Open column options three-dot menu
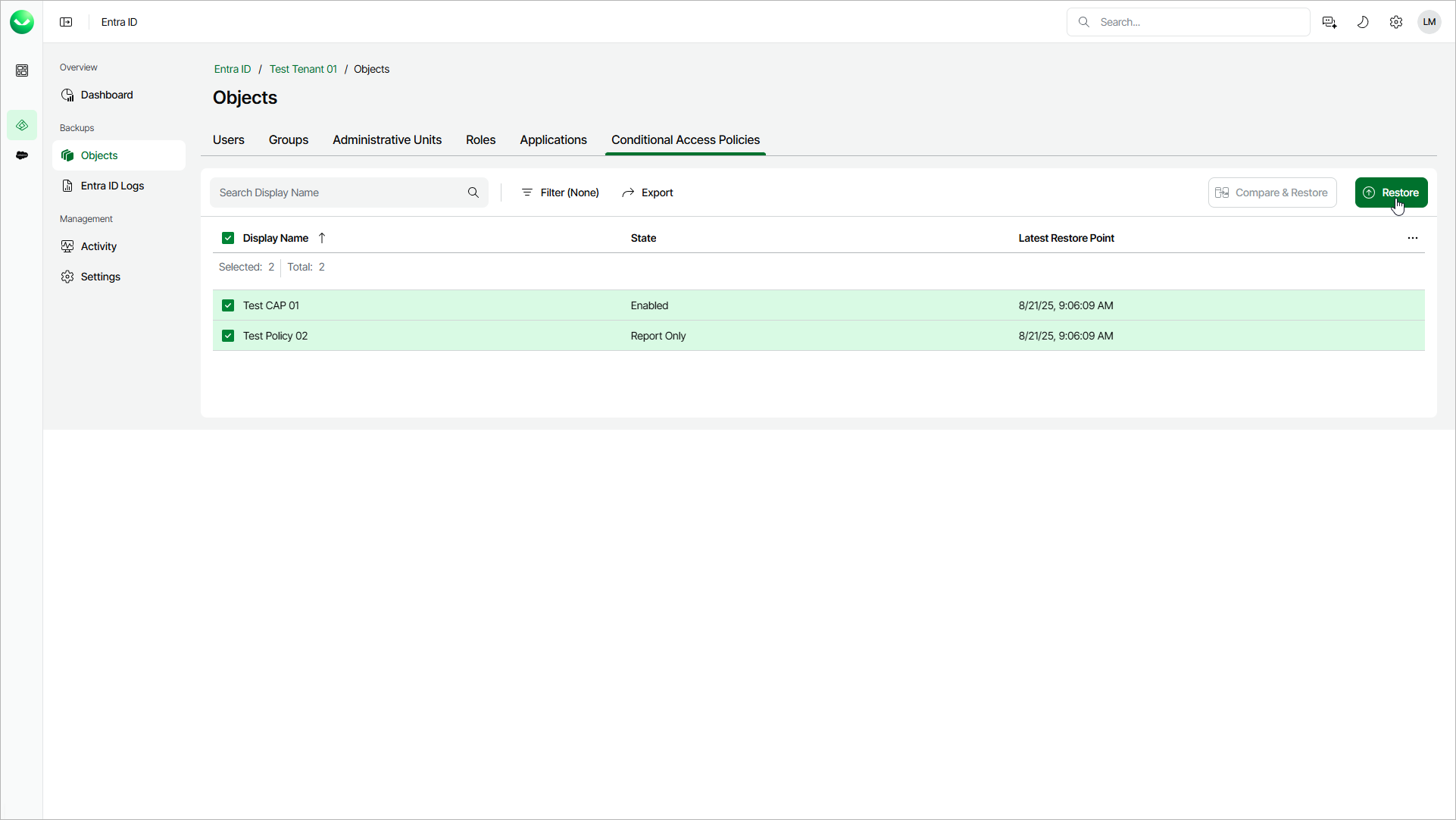The width and height of the screenshot is (1456, 820). pos(1413,238)
